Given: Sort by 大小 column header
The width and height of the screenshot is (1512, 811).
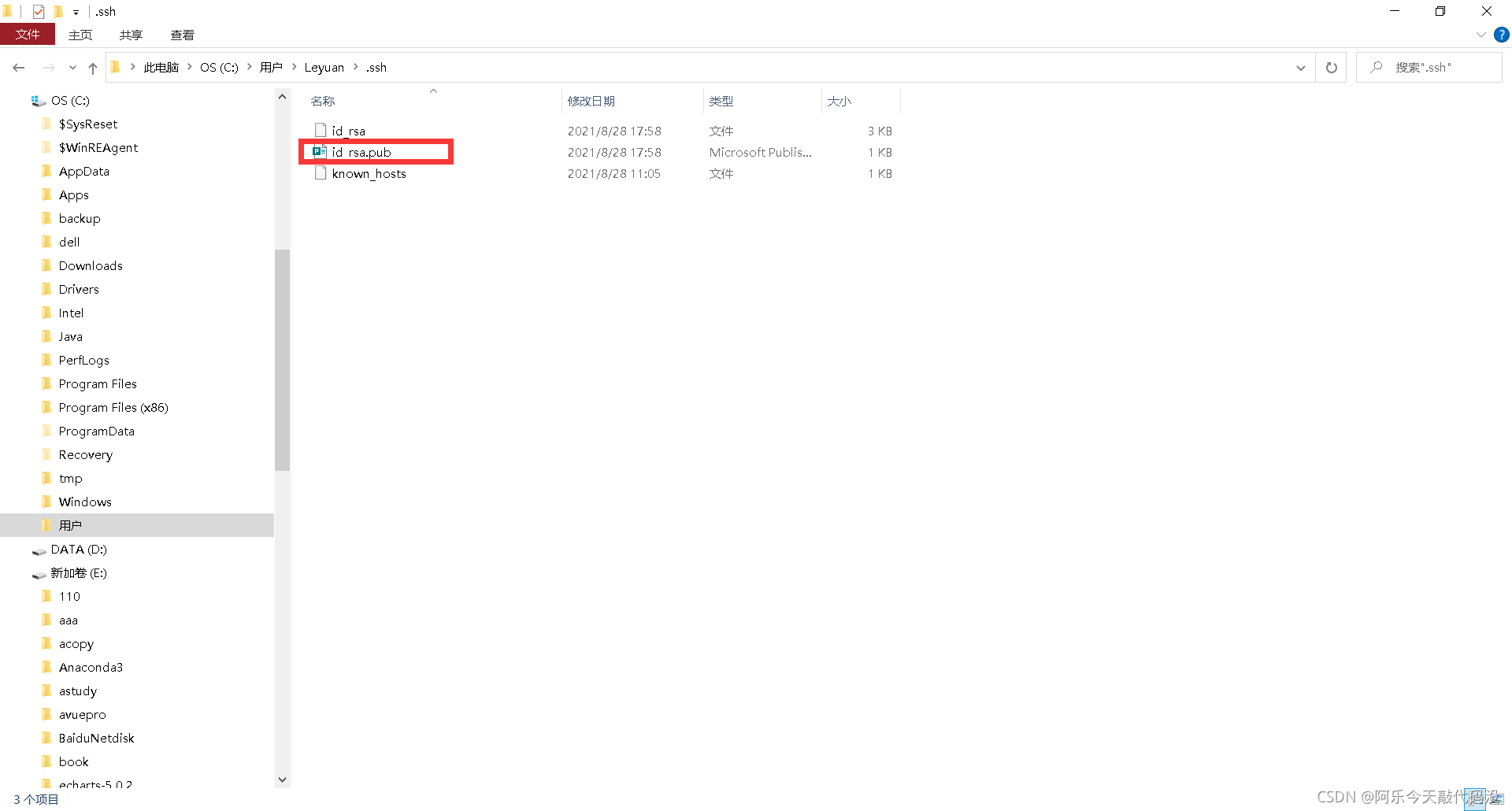Looking at the screenshot, I should (839, 101).
